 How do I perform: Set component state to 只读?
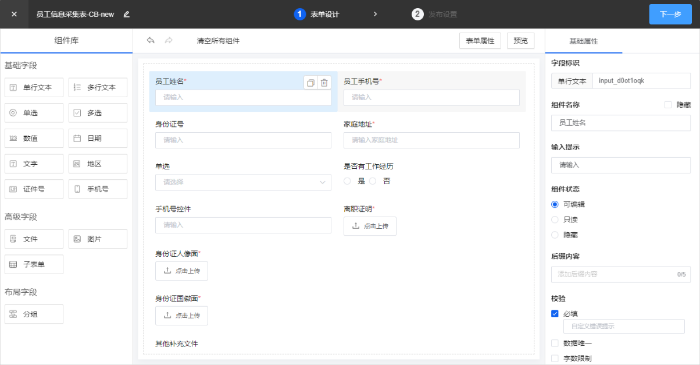(555, 220)
